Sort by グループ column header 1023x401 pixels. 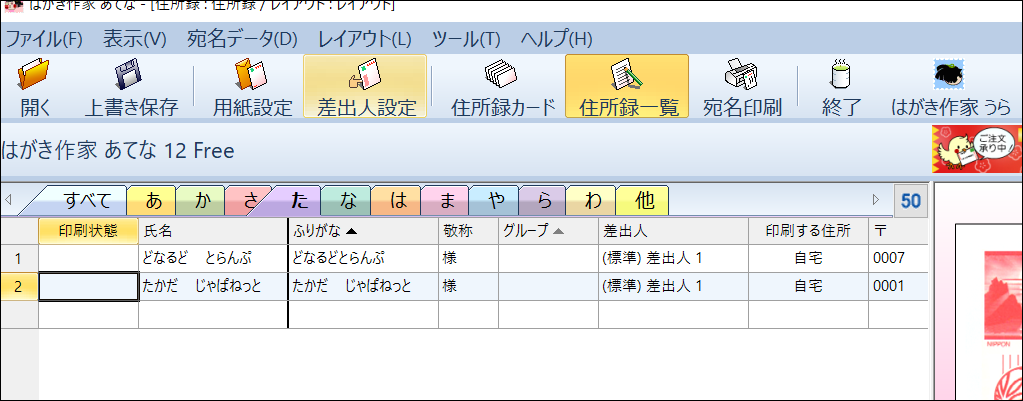tap(549, 231)
